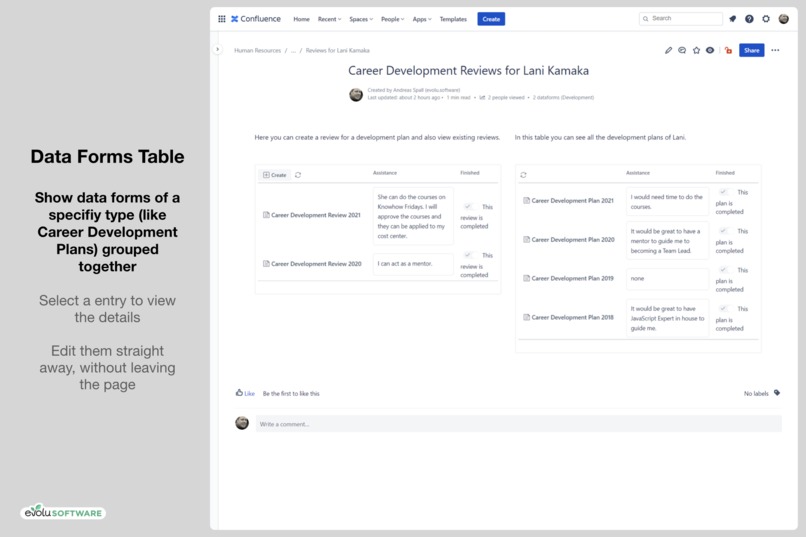The image size is (806, 537).
Task: Star this page as favorite
Action: [697, 50]
